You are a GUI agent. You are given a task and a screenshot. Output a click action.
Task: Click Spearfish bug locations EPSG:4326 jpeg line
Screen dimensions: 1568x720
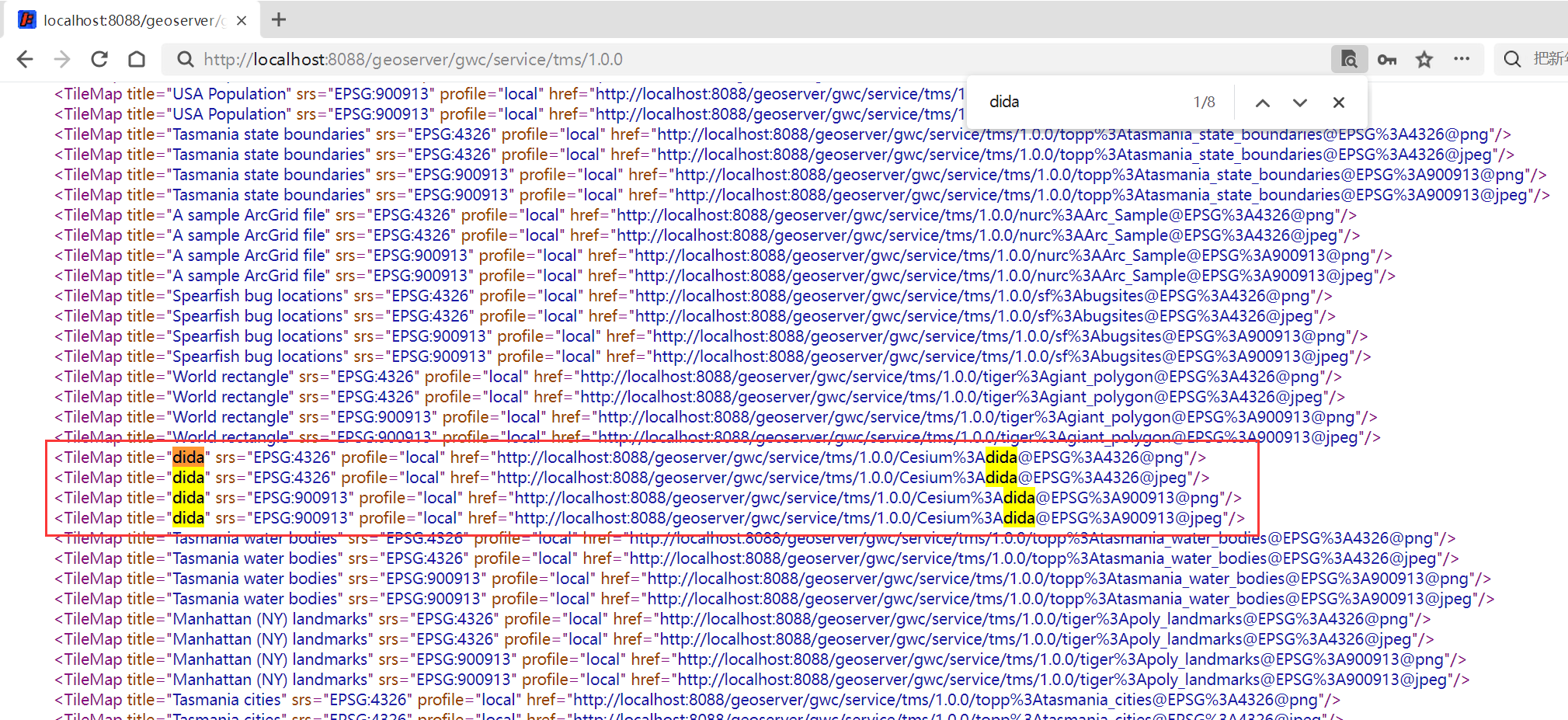[x=695, y=316]
